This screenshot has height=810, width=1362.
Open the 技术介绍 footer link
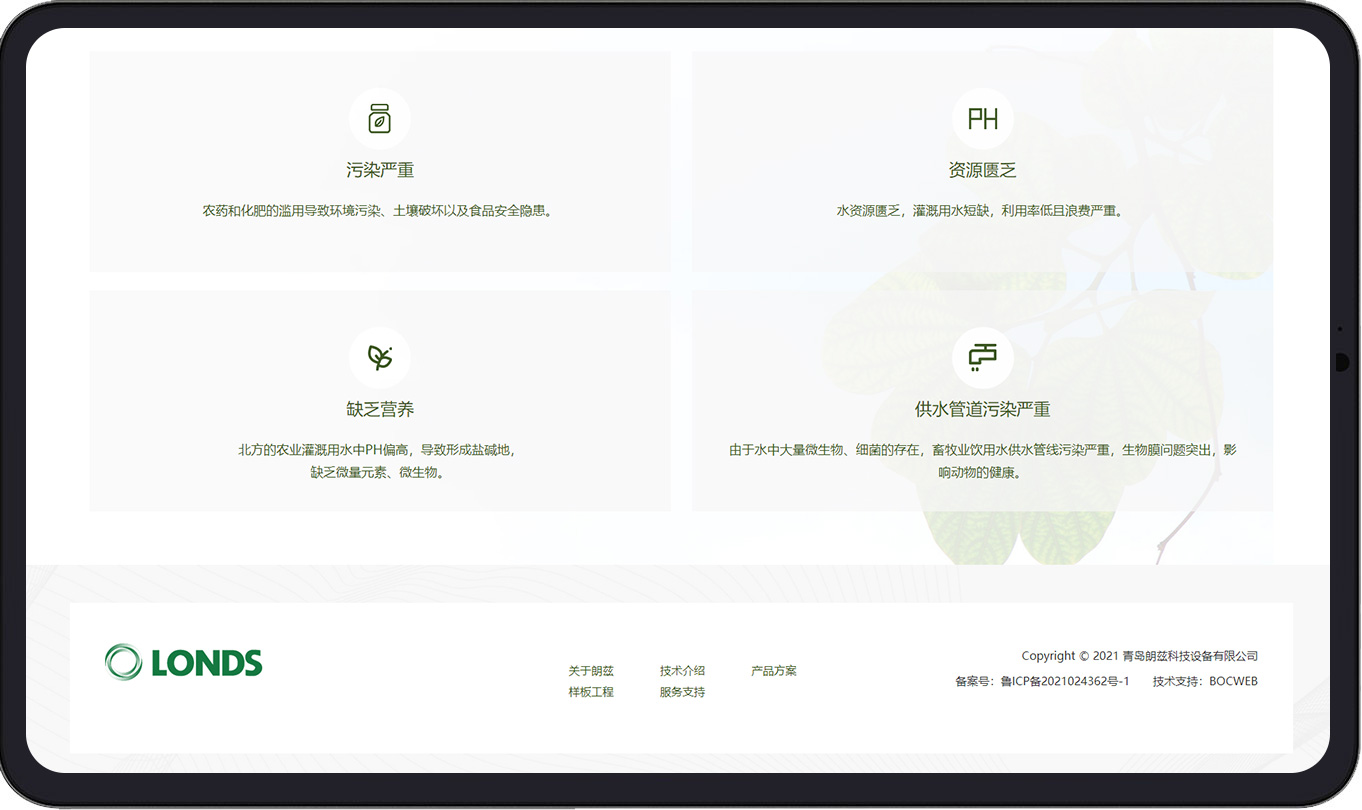(682, 671)
